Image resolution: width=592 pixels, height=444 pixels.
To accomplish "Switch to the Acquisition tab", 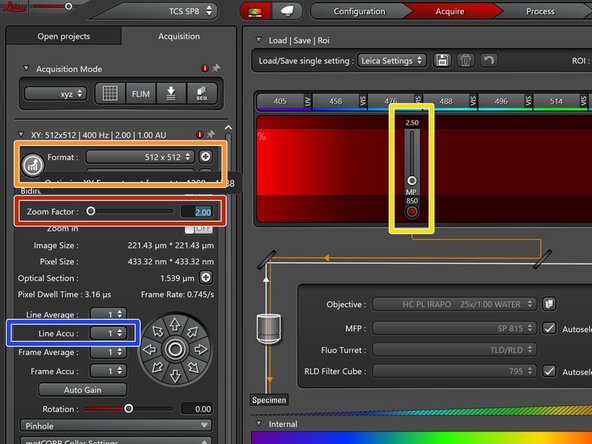I will point(179,36).
